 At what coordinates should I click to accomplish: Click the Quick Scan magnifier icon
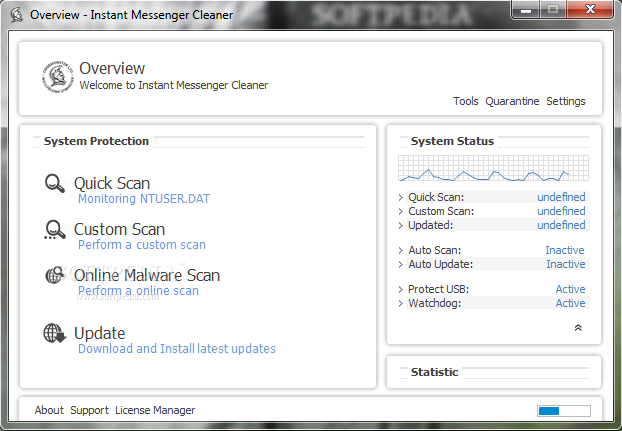coord(55,183)
